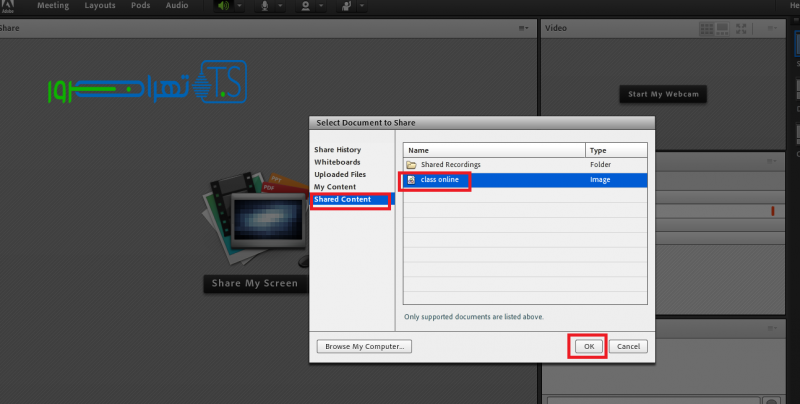Select Uploaded Files category
This screenshot has width=800, height=404.
[x=339, y=174]
